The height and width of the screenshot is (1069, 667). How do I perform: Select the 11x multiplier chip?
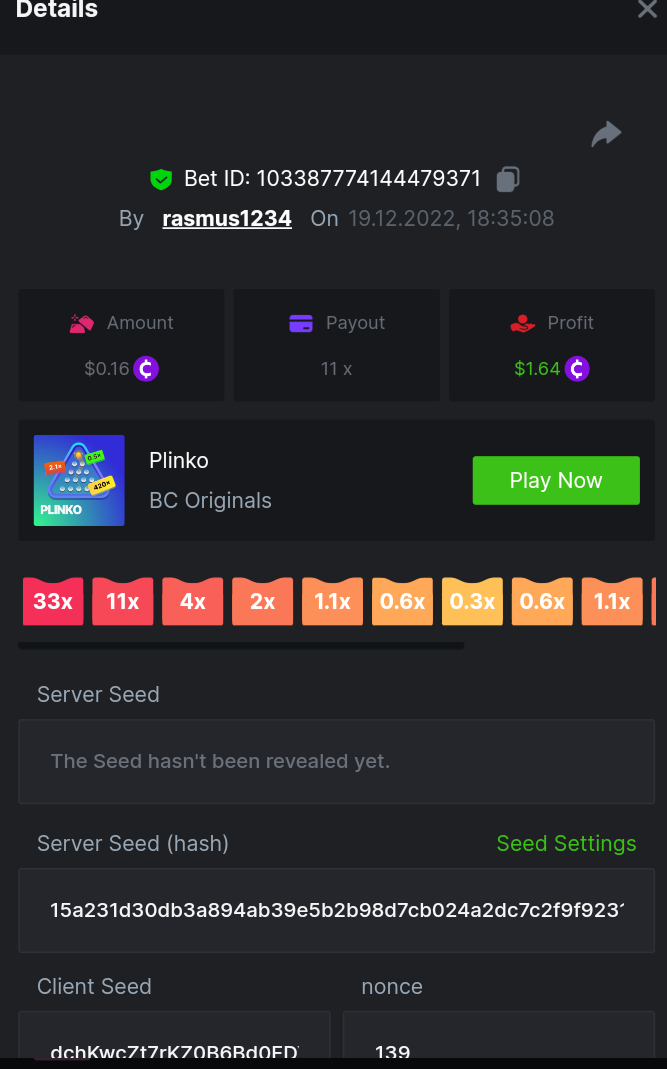[123, 601]
